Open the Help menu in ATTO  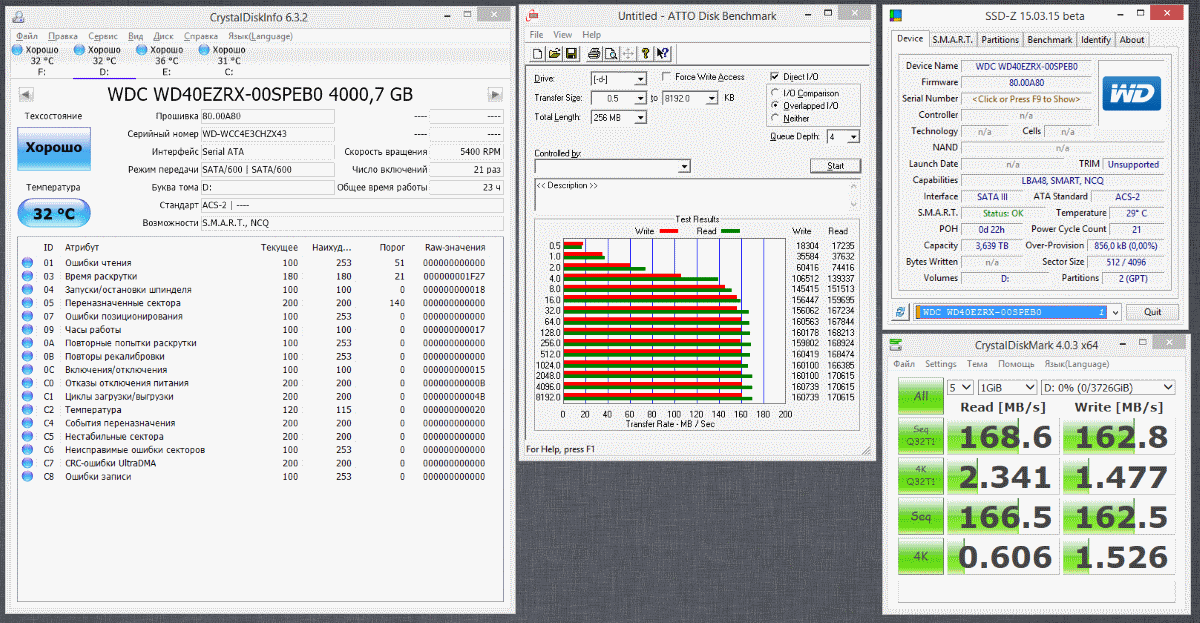[x=592, y=35]
